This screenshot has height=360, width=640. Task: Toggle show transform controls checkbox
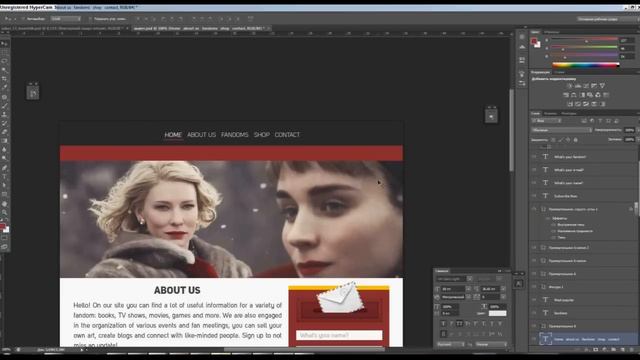90,19
